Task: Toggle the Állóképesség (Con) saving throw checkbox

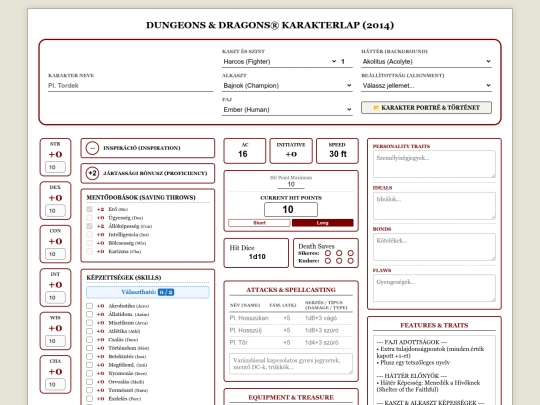Action: (90, 226)
